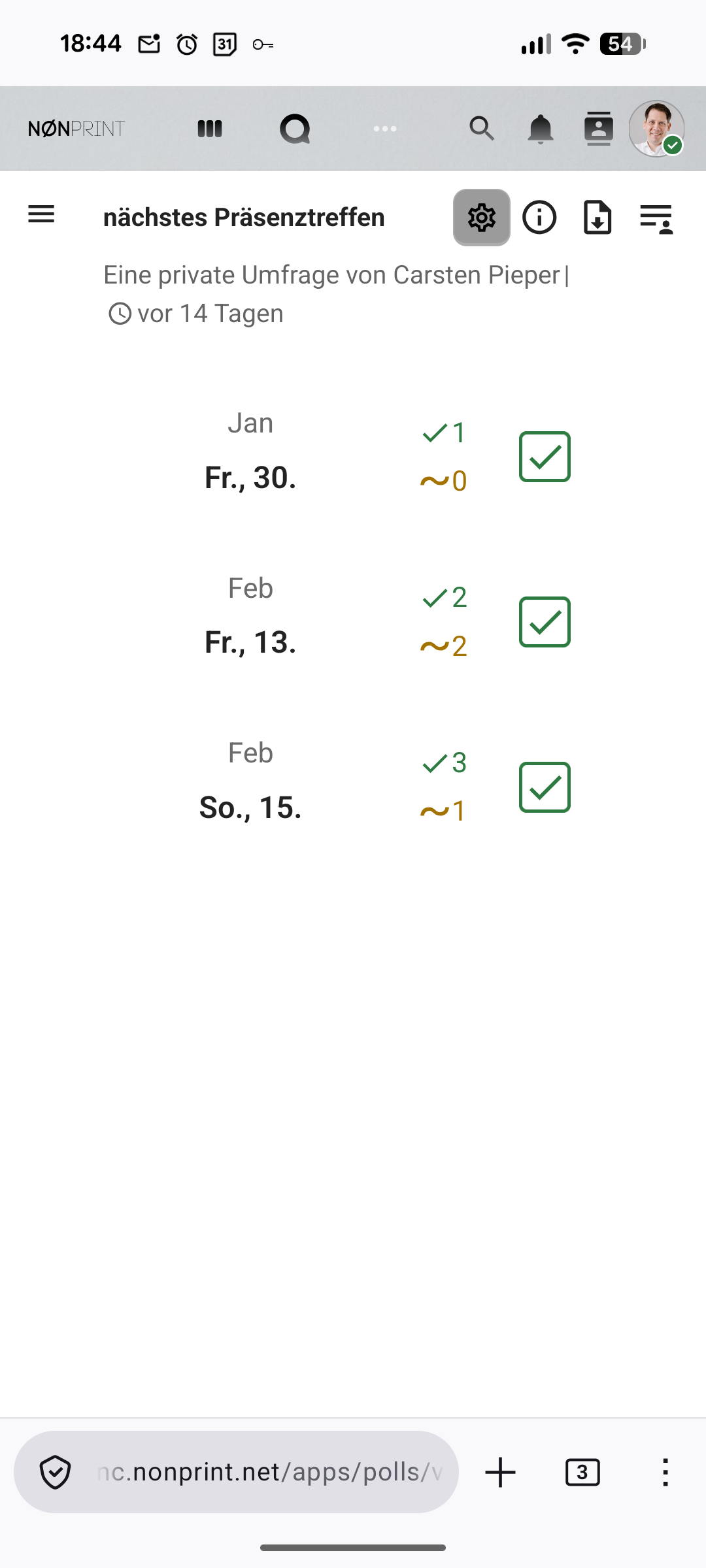This screenshot has width=706, height=1568.
Task: Click the download poll export icon
Action: click(x=597, y=218)
